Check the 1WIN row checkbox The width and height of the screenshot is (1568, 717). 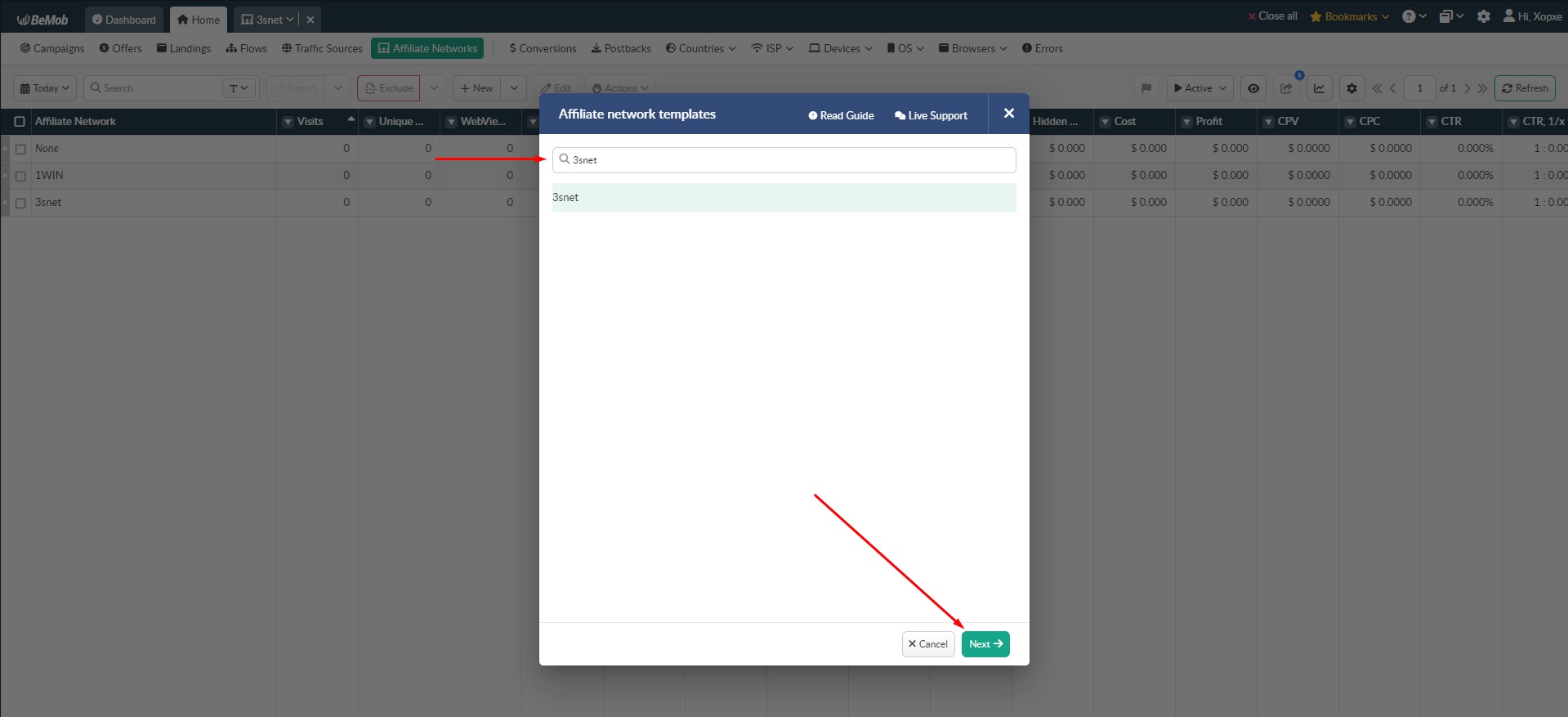click(x=20, y=177)
